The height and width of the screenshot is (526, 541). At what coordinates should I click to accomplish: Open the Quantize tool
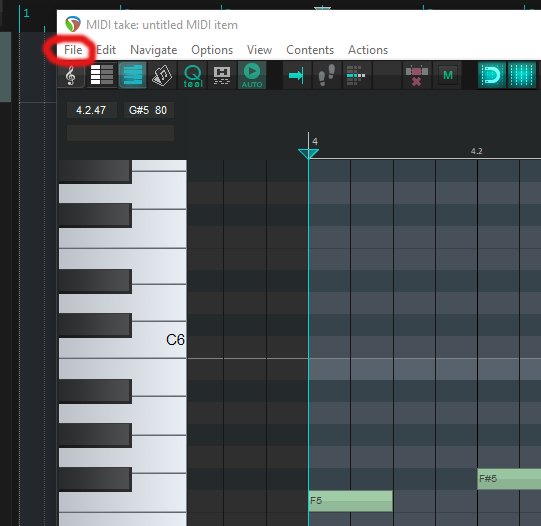pyautogui.click(x=192, y=75)
